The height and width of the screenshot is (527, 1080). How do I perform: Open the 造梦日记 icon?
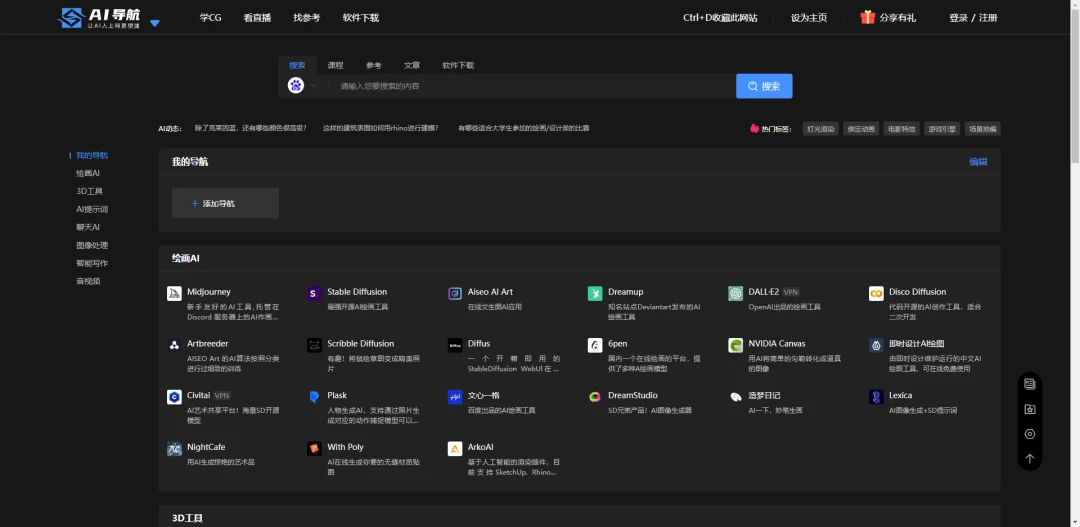point(736,397)
